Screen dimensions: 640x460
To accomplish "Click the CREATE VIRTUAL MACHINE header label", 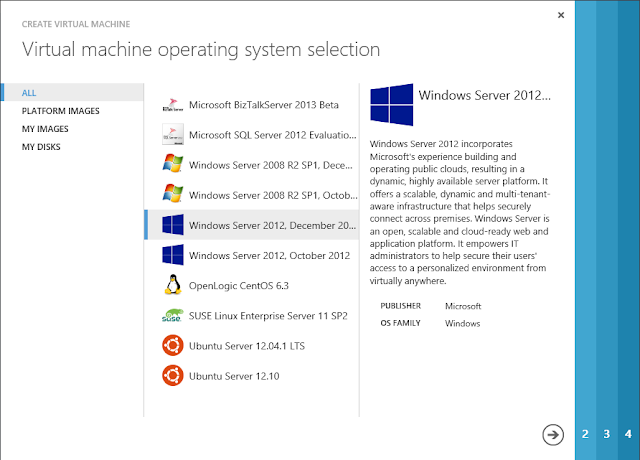I will point(76,24).
